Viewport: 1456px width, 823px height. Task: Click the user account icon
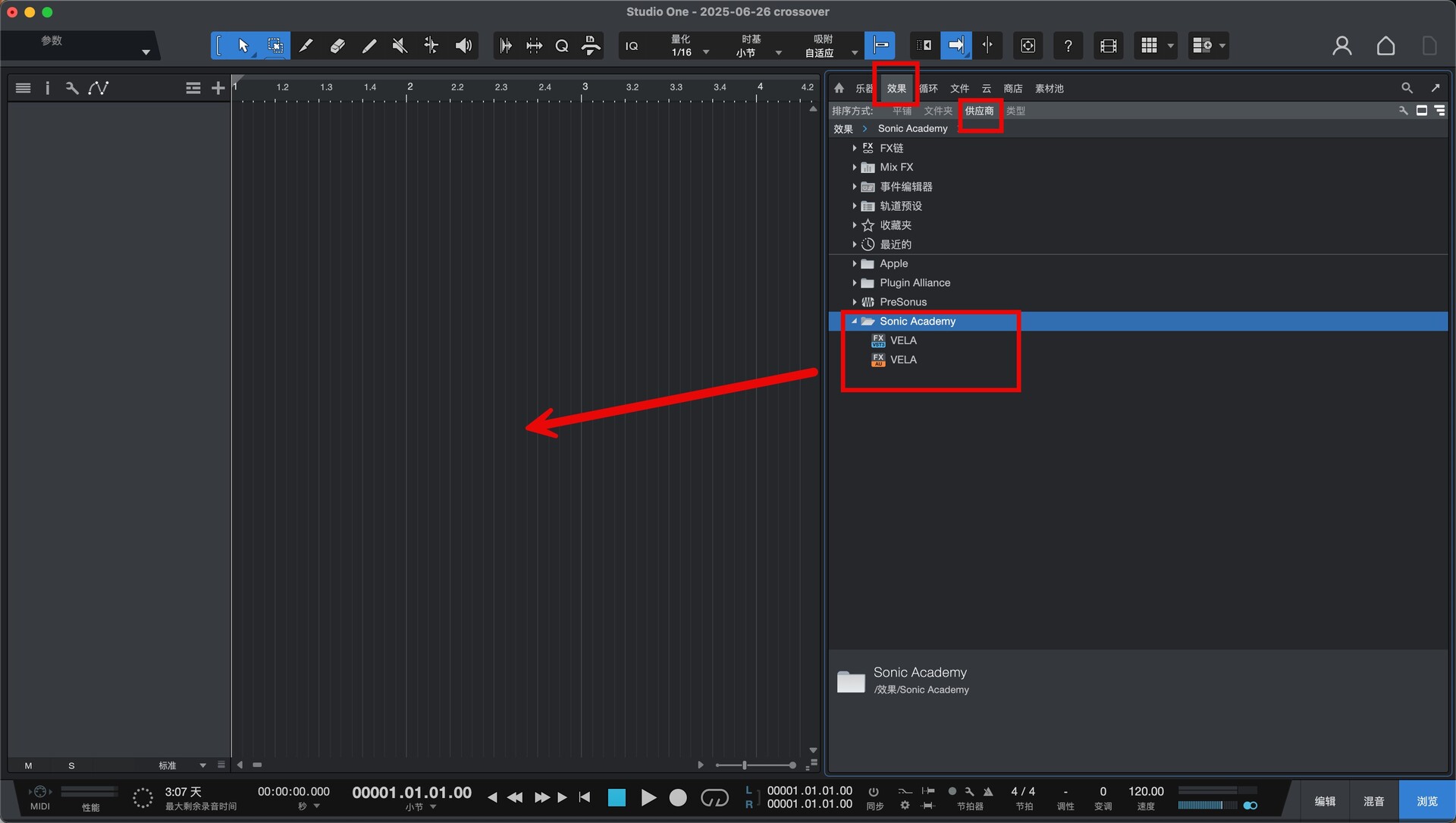(1341, 46)
